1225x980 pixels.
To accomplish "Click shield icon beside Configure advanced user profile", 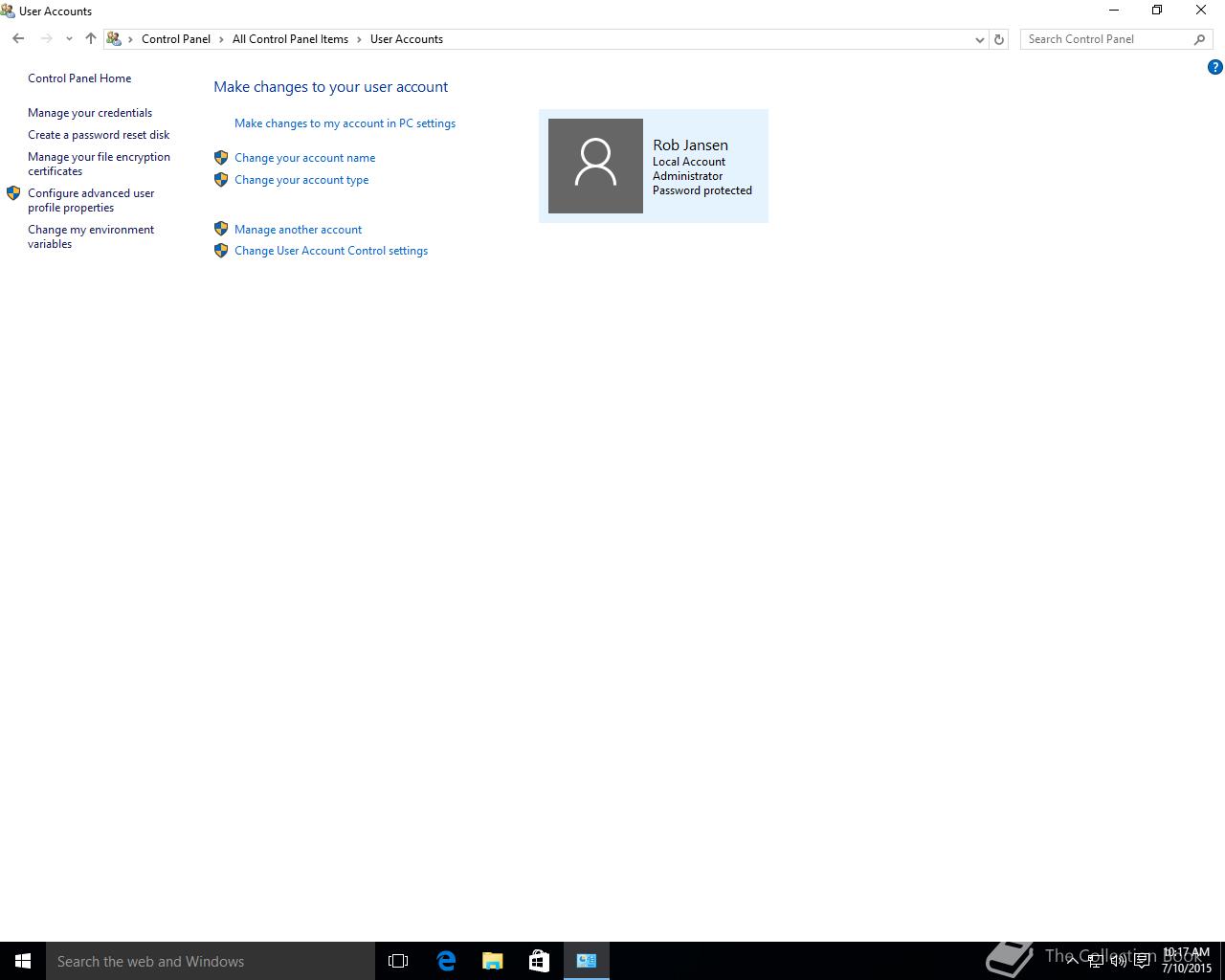I will [13, 193].
